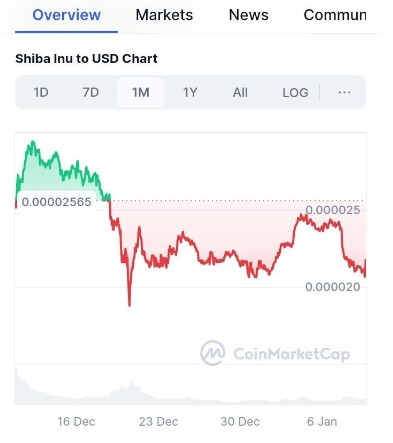Click the volume spike in the volume bars
Viewport: 393px width, 443px height.
[x=131, y=387]
